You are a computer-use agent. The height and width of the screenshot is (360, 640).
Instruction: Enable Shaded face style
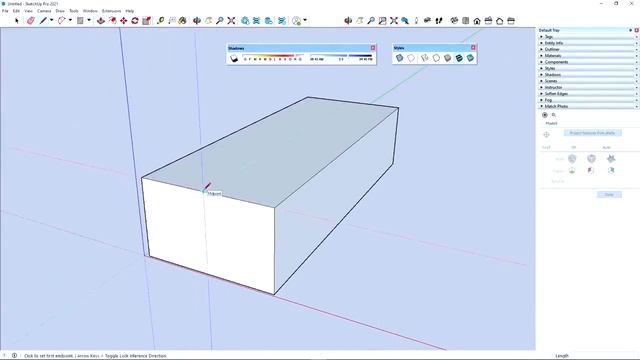448,58
